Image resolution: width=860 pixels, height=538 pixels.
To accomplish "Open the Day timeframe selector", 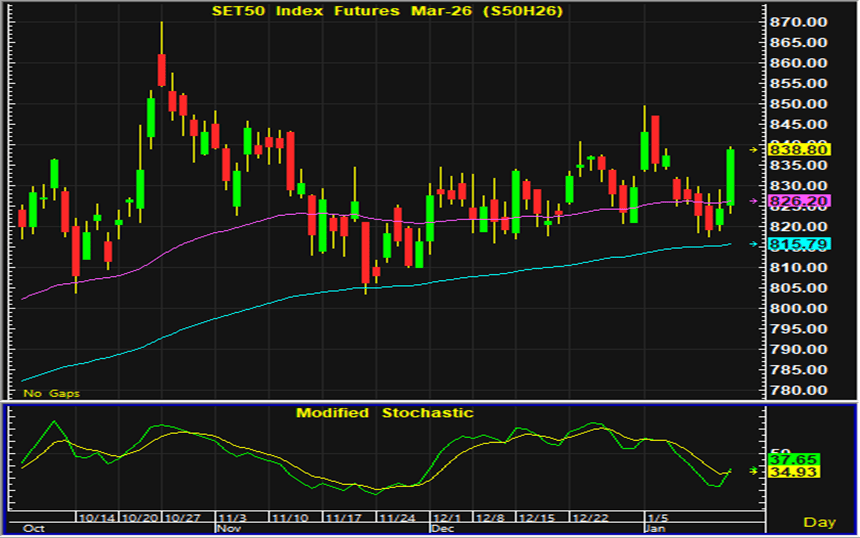I will pyautogui.click(x=819, y=522).
